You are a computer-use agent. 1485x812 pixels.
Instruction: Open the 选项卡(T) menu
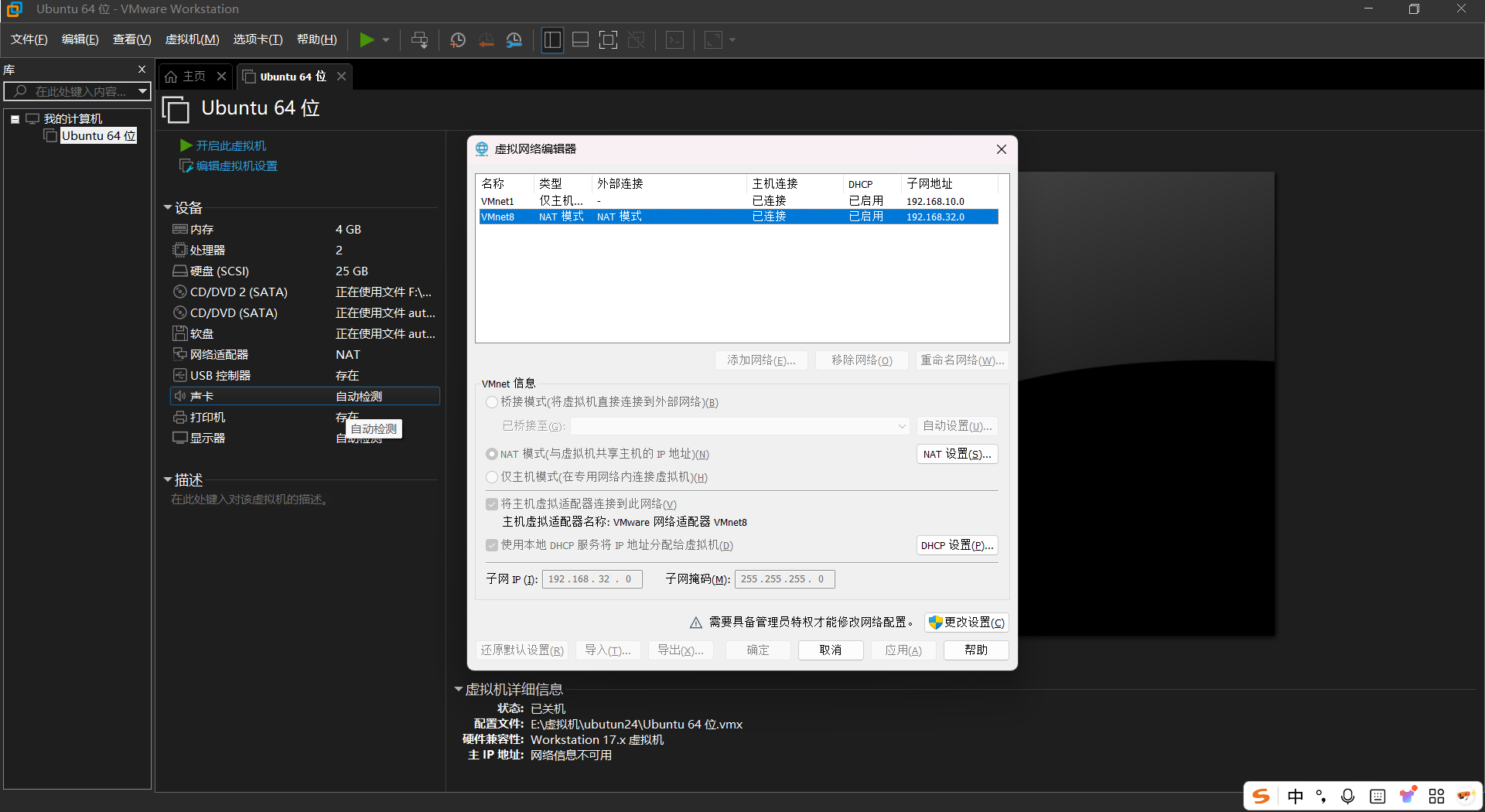(258, 39)
